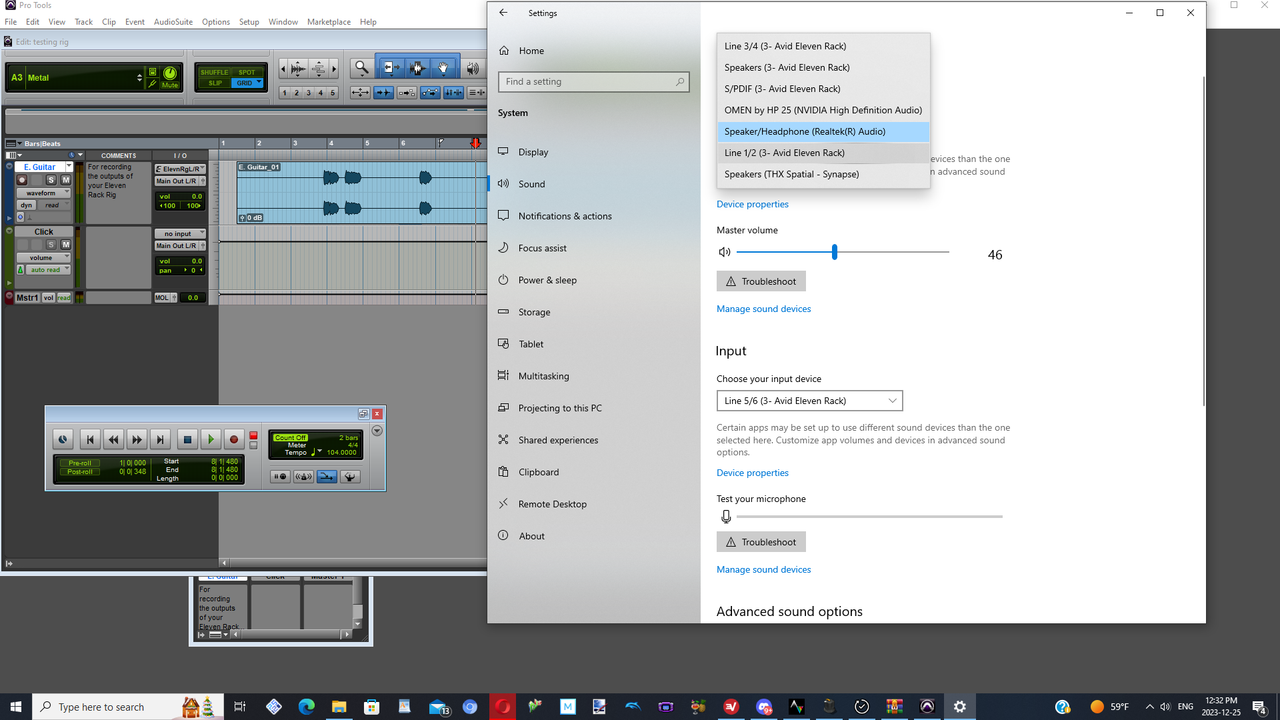Open the Grid mode dropdown arrow

tap(259, 82)
